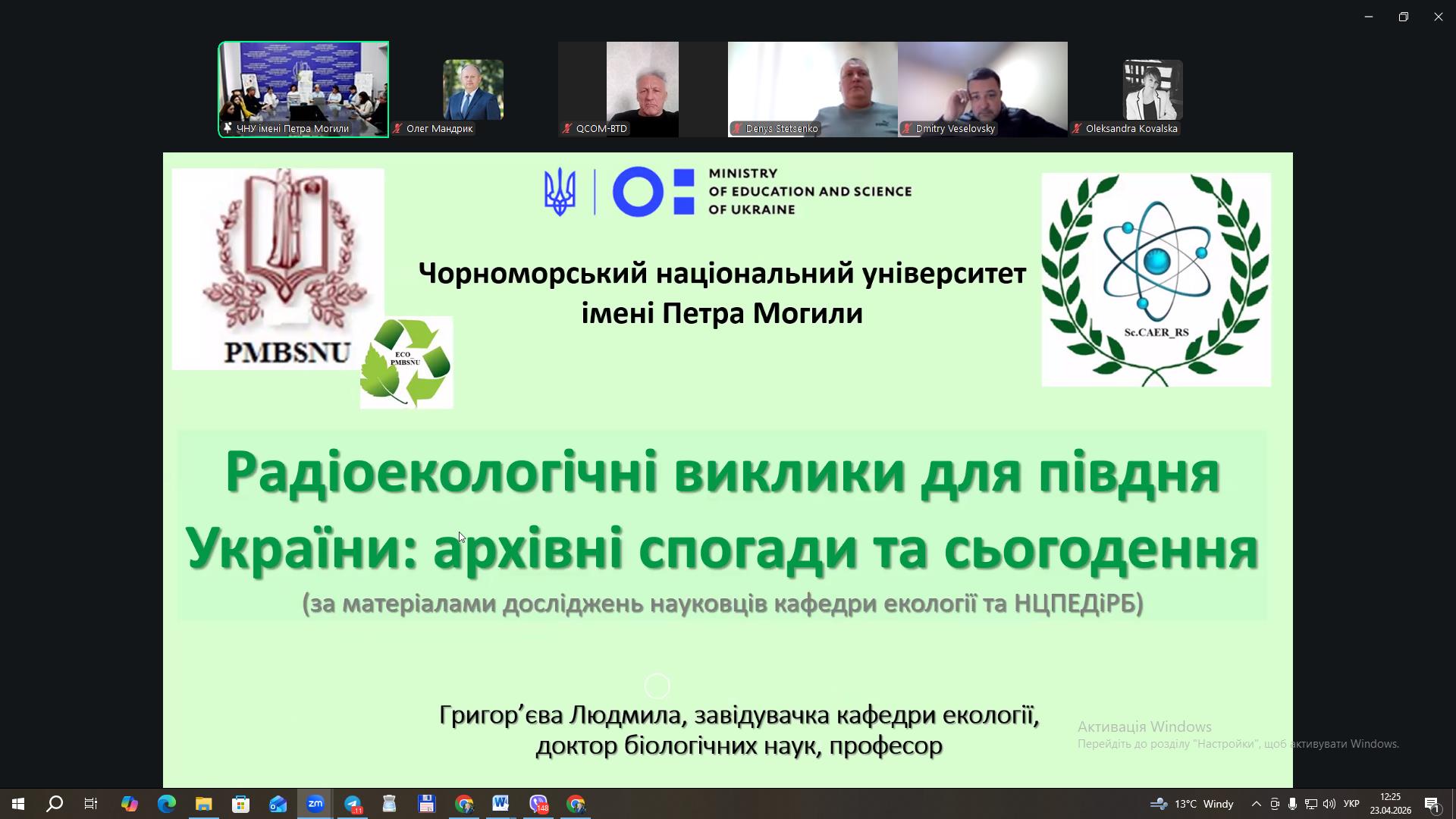Image resolution: width=1456 pixels, height=819 pixels.
Task: Switch the УКР keyboard language
Action: (1351, 804)
